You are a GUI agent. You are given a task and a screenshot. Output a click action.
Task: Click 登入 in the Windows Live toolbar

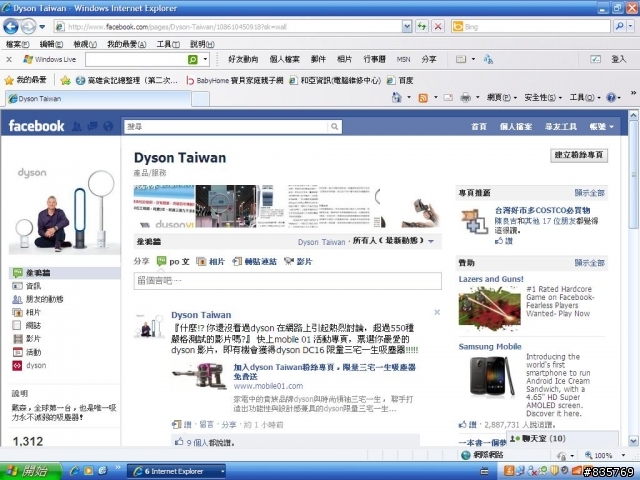coord(618,59)
